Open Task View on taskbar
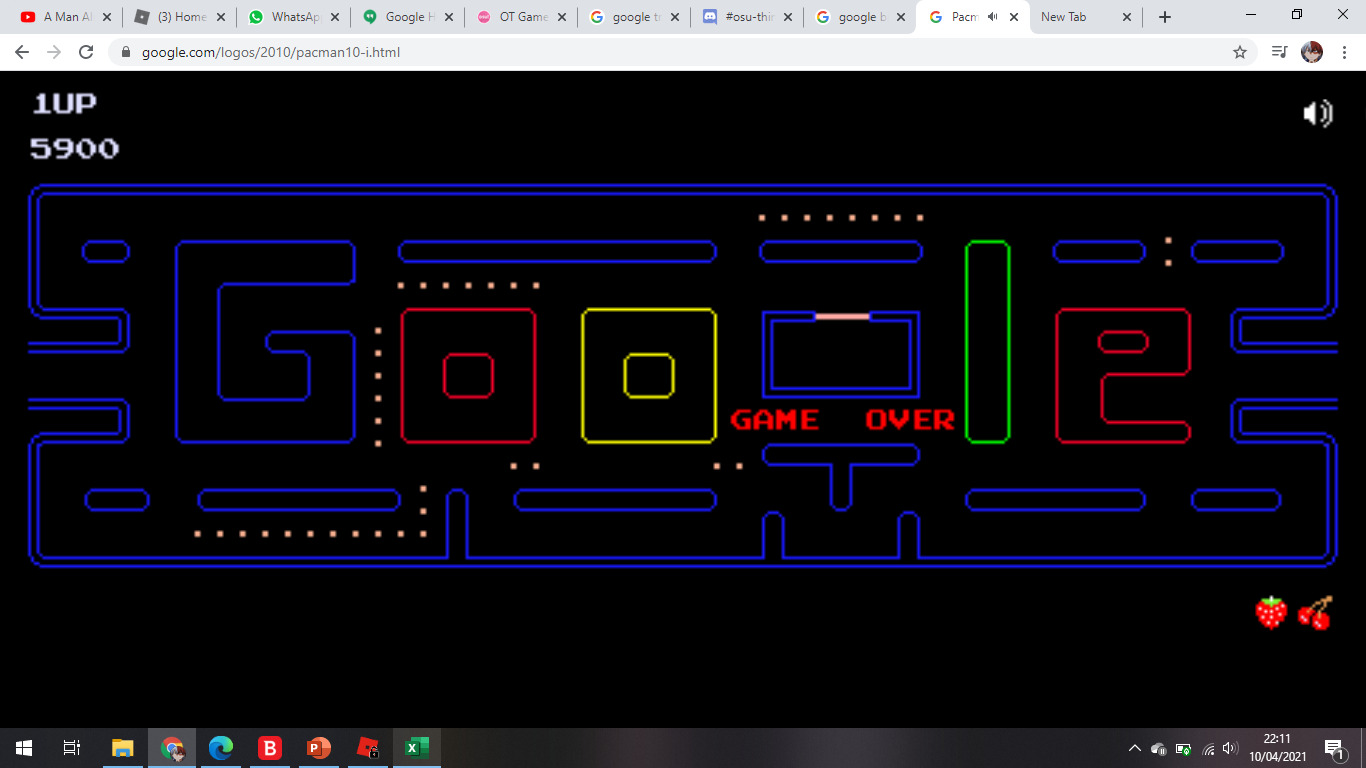The height and width of the screenshot is (768, 1366). (x=72, y=748)
